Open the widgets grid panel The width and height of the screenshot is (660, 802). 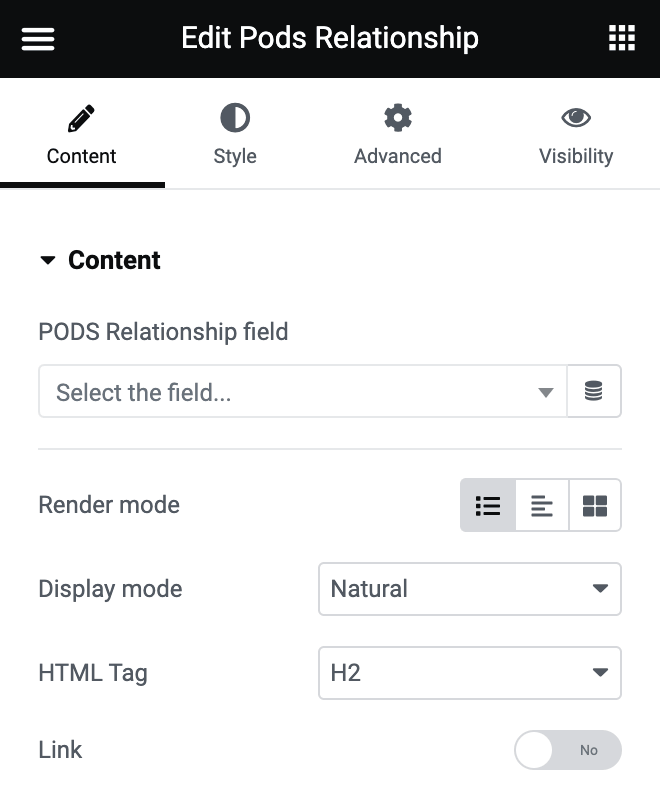click(x=622, y=39)
